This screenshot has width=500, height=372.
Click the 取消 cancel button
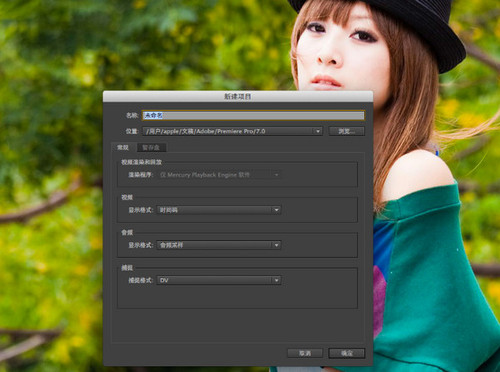[305, 353]
